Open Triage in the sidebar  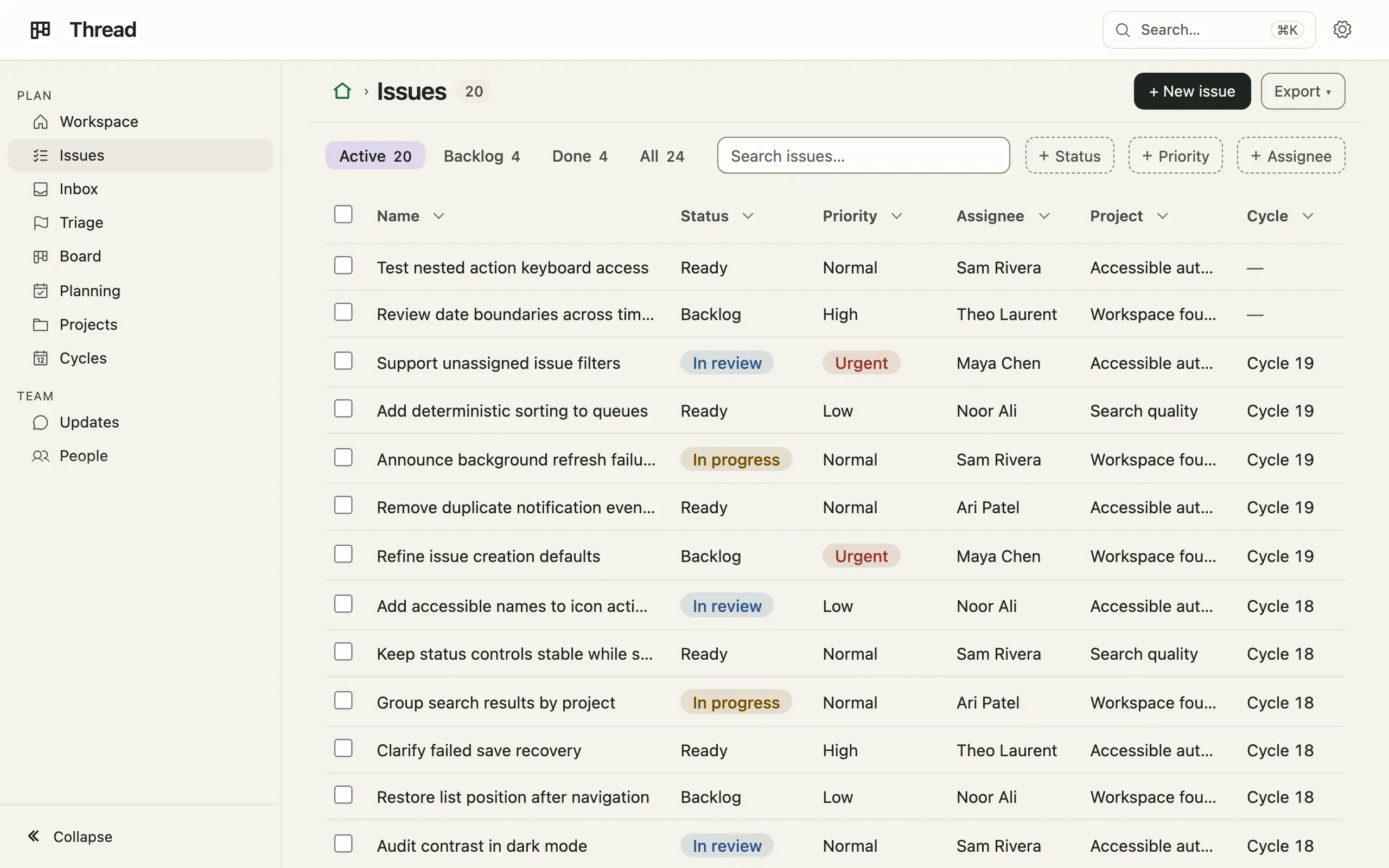tap(140, 223)
